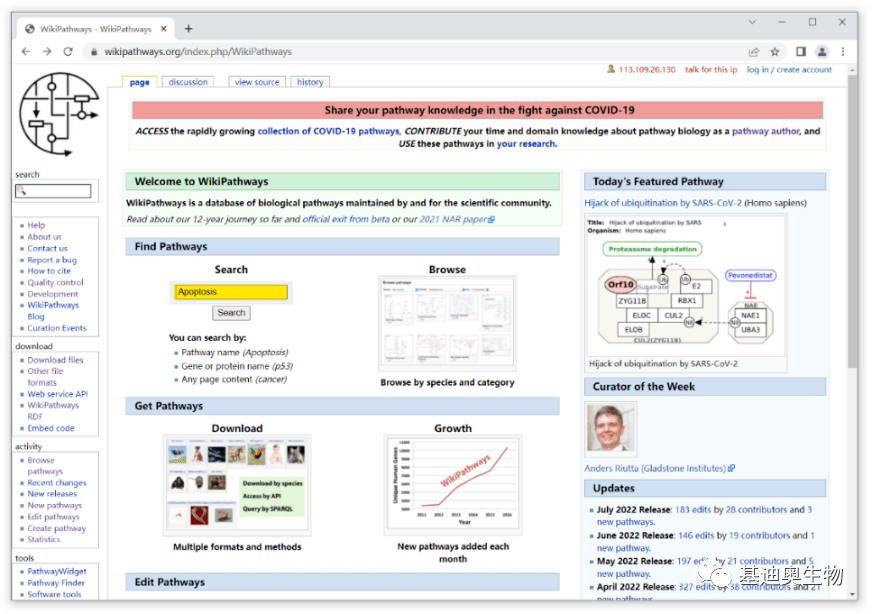Click the WikiPathways logo
Screen dimensions: 872x614
click(58, 116)
